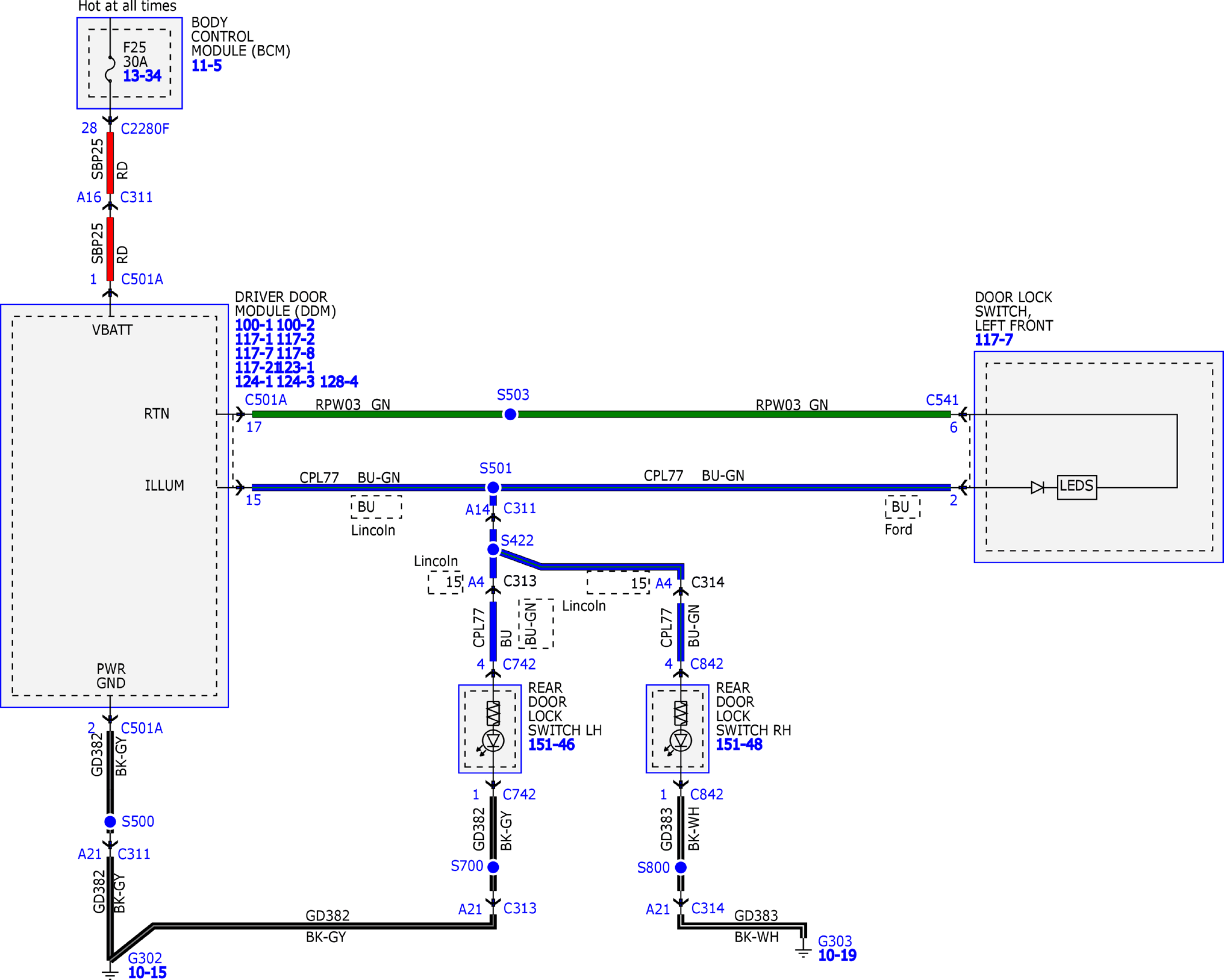This screenshot has height=980, width=1224.
Task: Click the C541 connector label
Action: pos(942,400)
